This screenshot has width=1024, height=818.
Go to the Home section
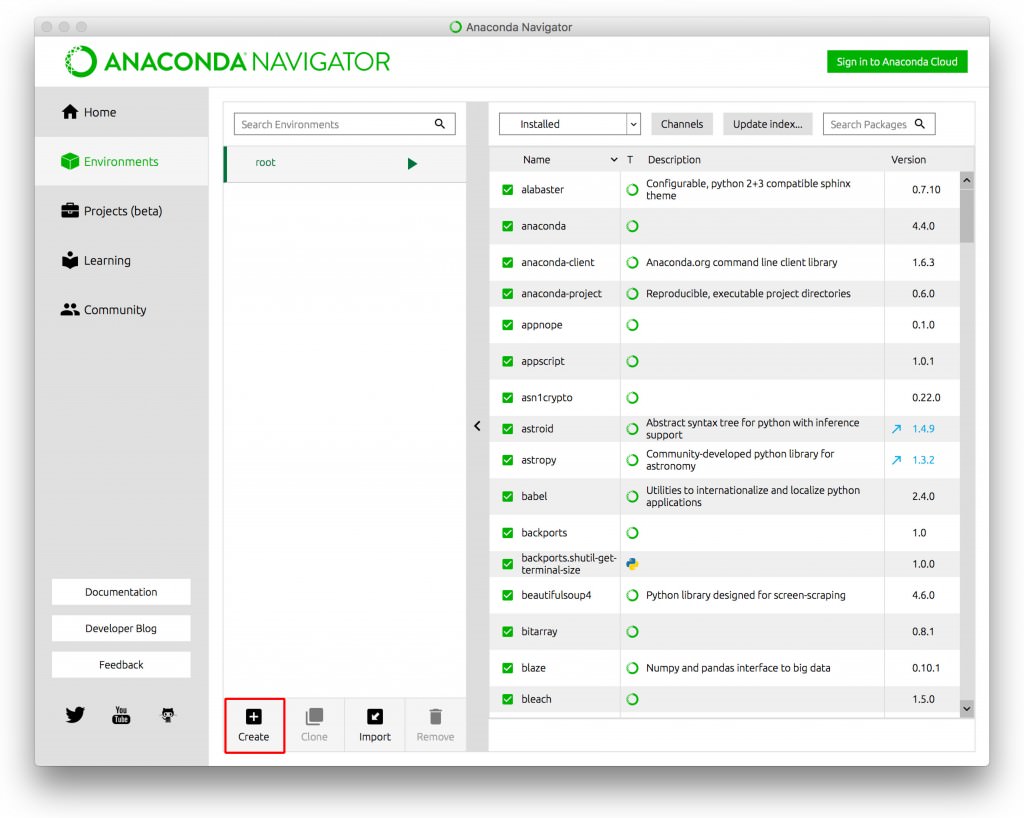pos(122,112)
